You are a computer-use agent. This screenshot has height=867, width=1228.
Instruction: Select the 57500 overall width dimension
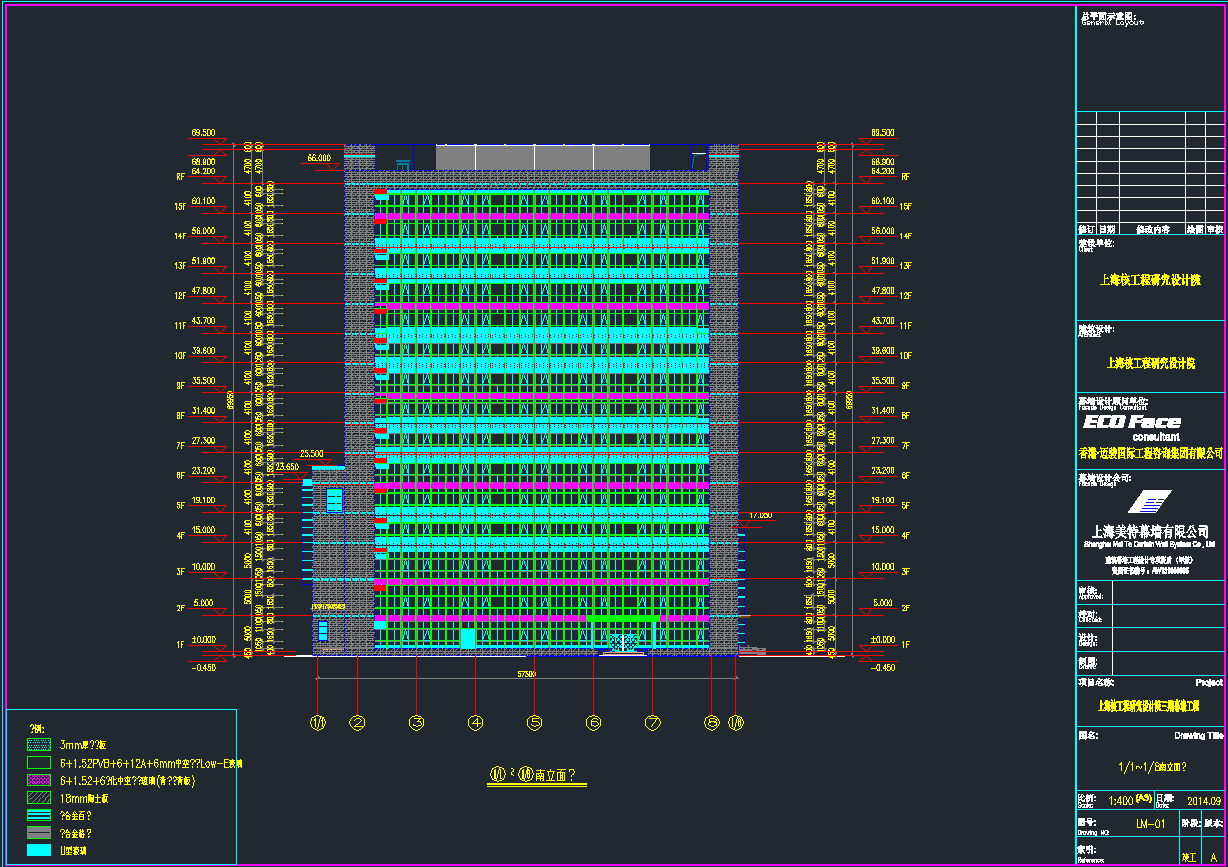point(527,674)
